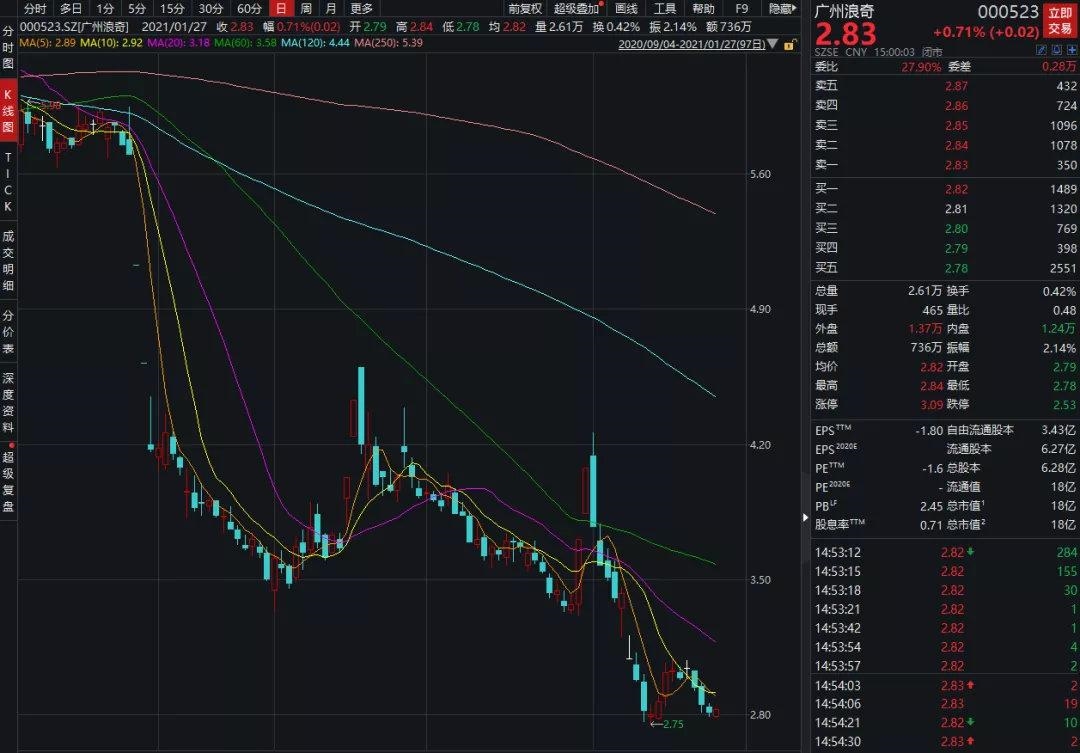This screenshot has width=1080, height=753.
Task: Click the date range 2020/09/04-2021/01/27 link
Action: tap(692, 44)
